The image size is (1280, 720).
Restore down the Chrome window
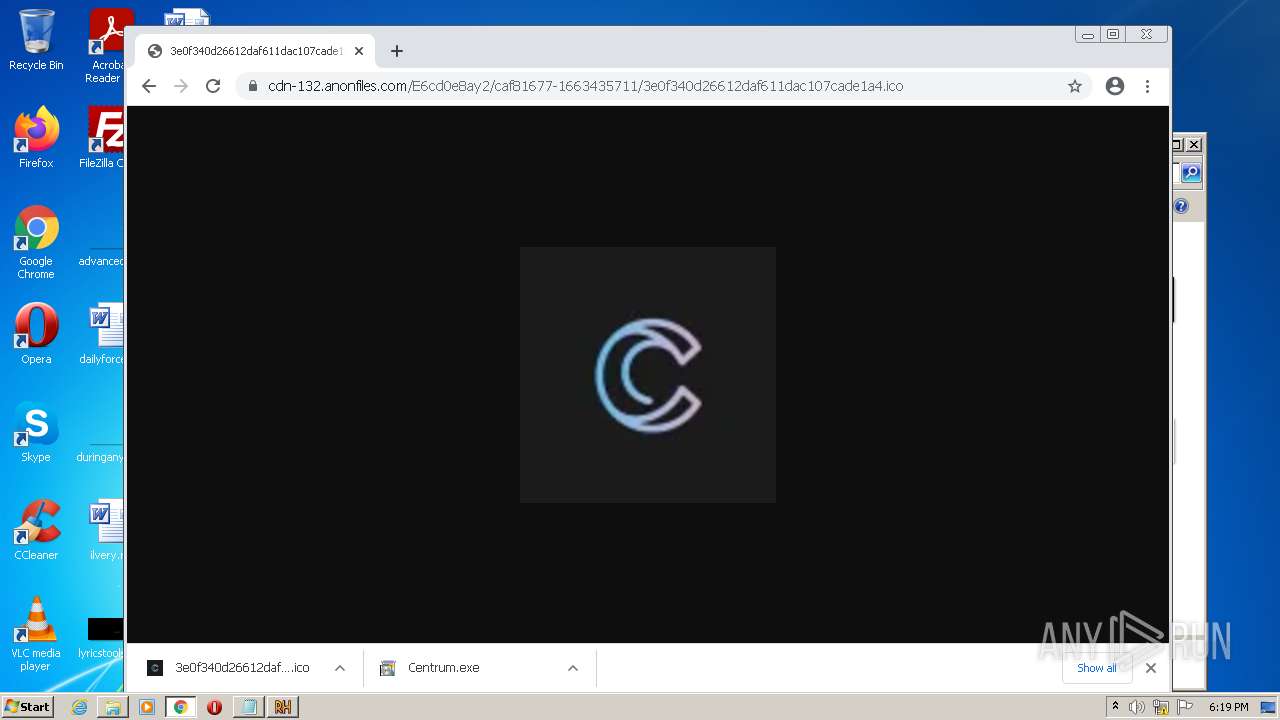(x=1113, y=35)
